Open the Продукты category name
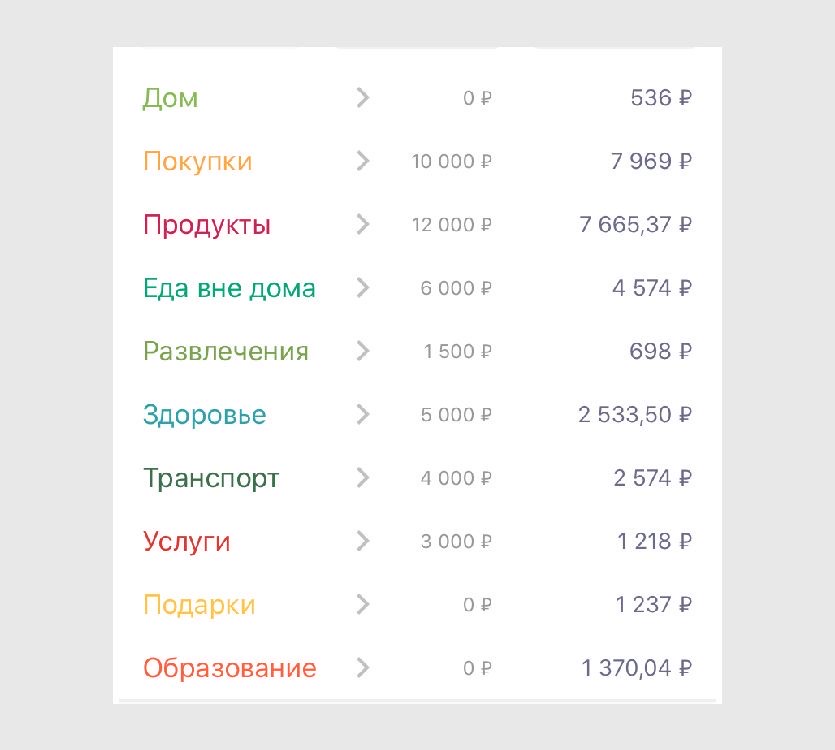This screenshot has height=750, width=835. click(206, 225)
